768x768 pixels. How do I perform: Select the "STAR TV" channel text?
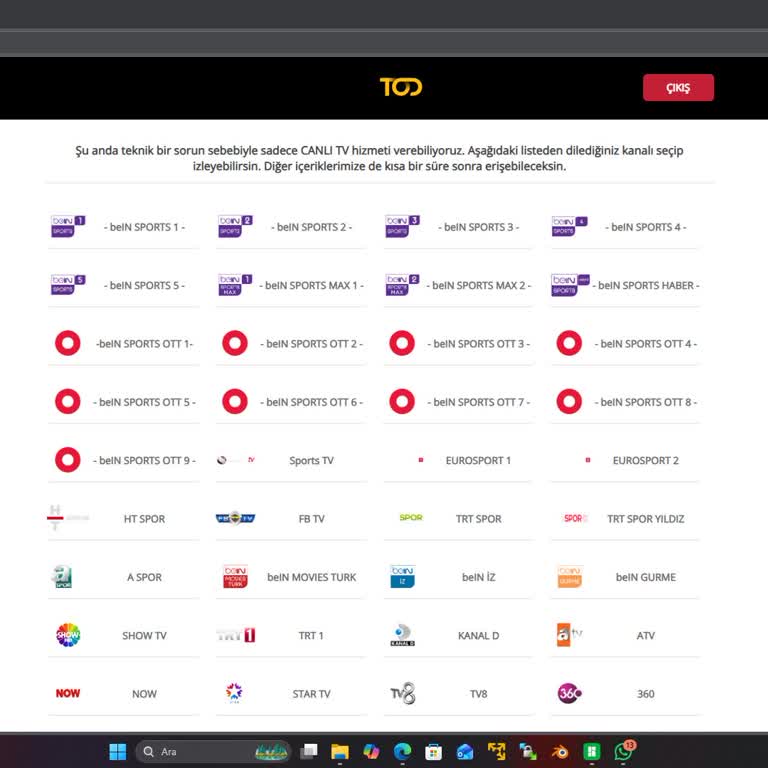[311, 693]
